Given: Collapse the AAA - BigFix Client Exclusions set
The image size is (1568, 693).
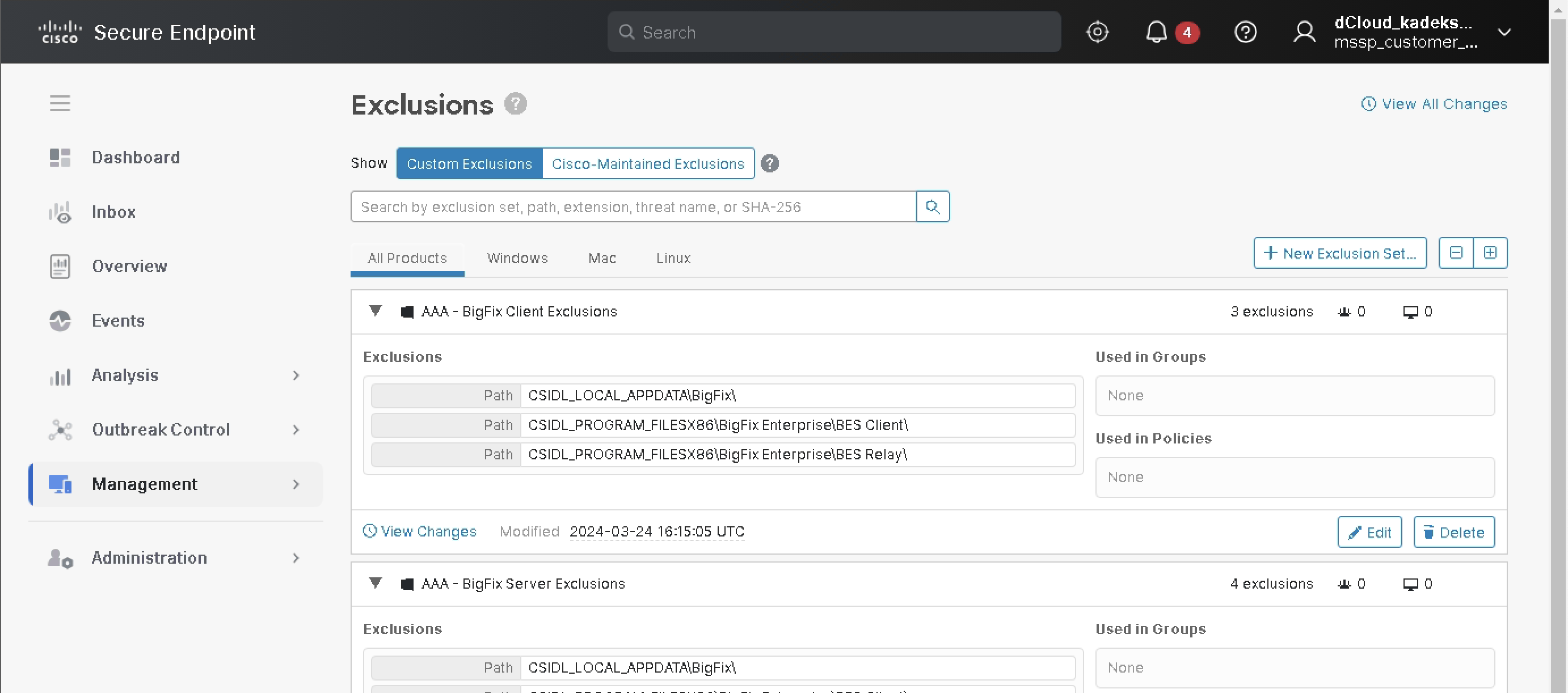Looking at the screenshot, I should 375,311.
